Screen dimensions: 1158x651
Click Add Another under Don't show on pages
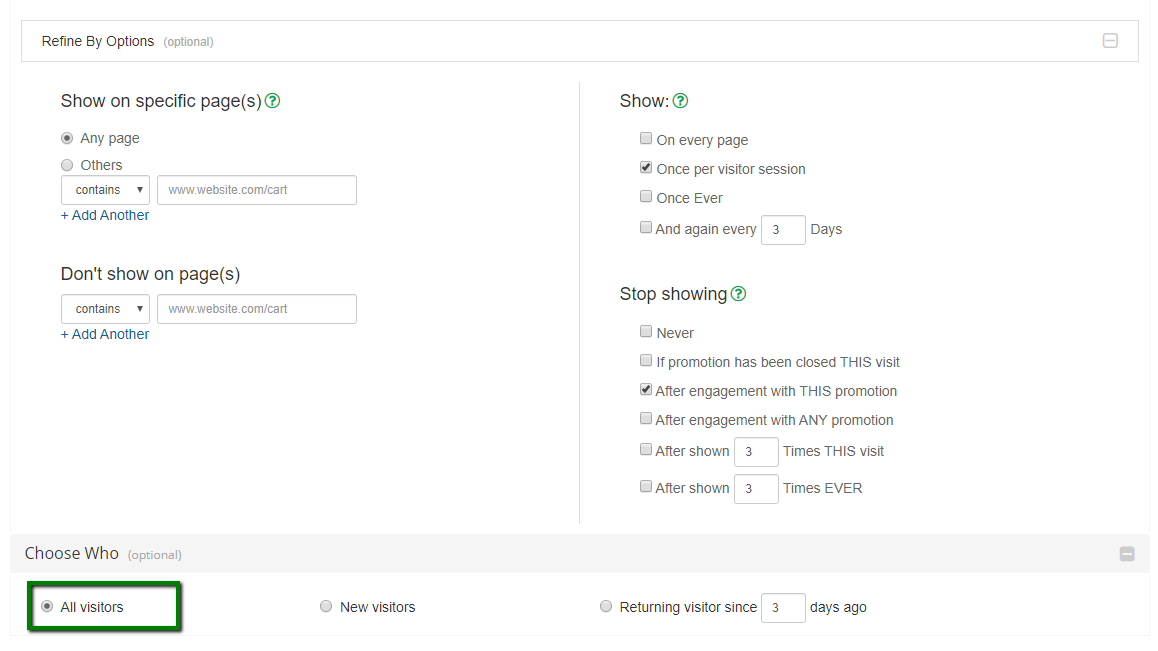tap(105, 334)
